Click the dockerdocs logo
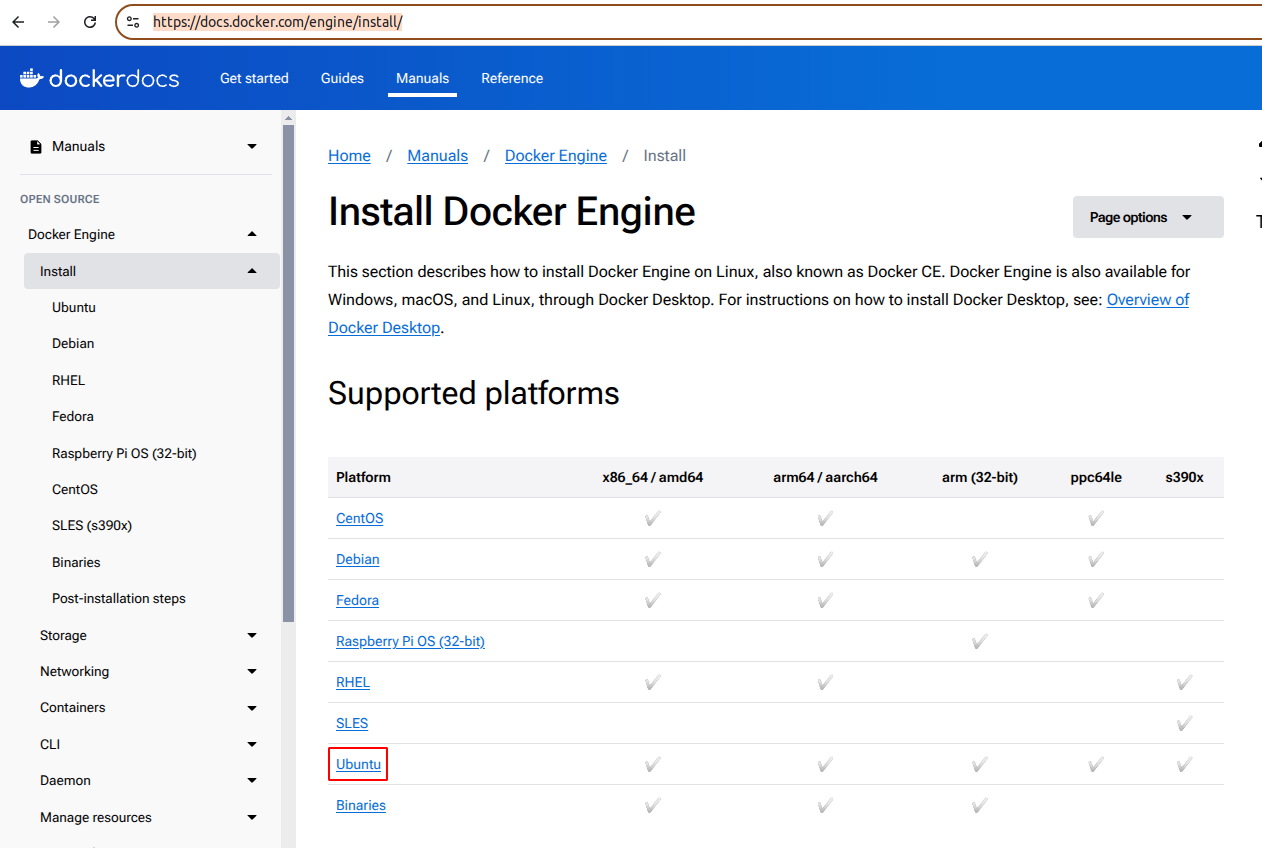Image resolution: width=1262 pixels, height=848 pixels. click(x=99, y=78)
